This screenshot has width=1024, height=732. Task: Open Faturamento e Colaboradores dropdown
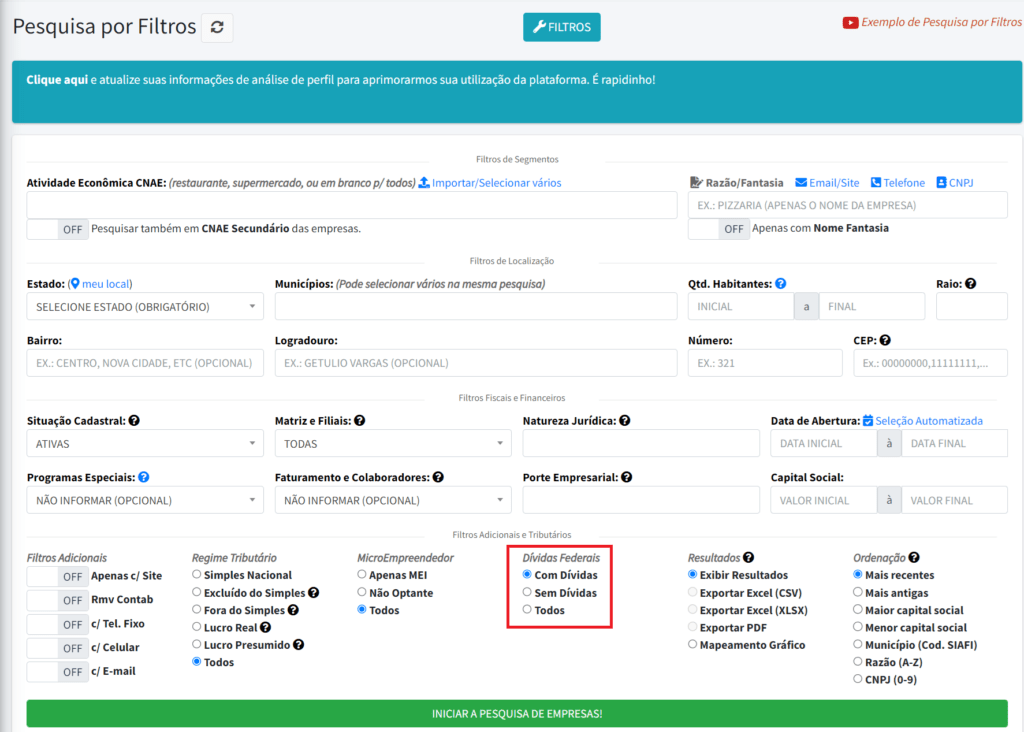coord(393,500)
